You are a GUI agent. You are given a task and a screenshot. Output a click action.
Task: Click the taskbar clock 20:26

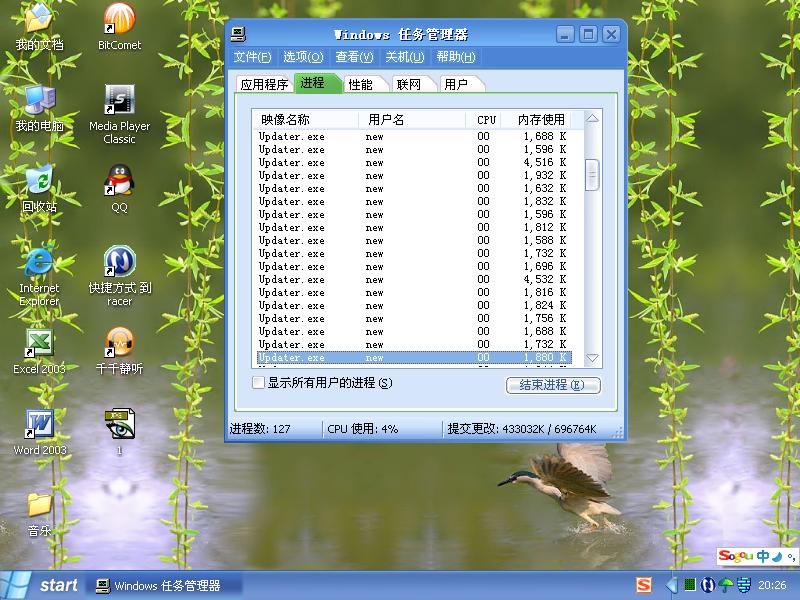pyautogui.click(x=772, y=585)
